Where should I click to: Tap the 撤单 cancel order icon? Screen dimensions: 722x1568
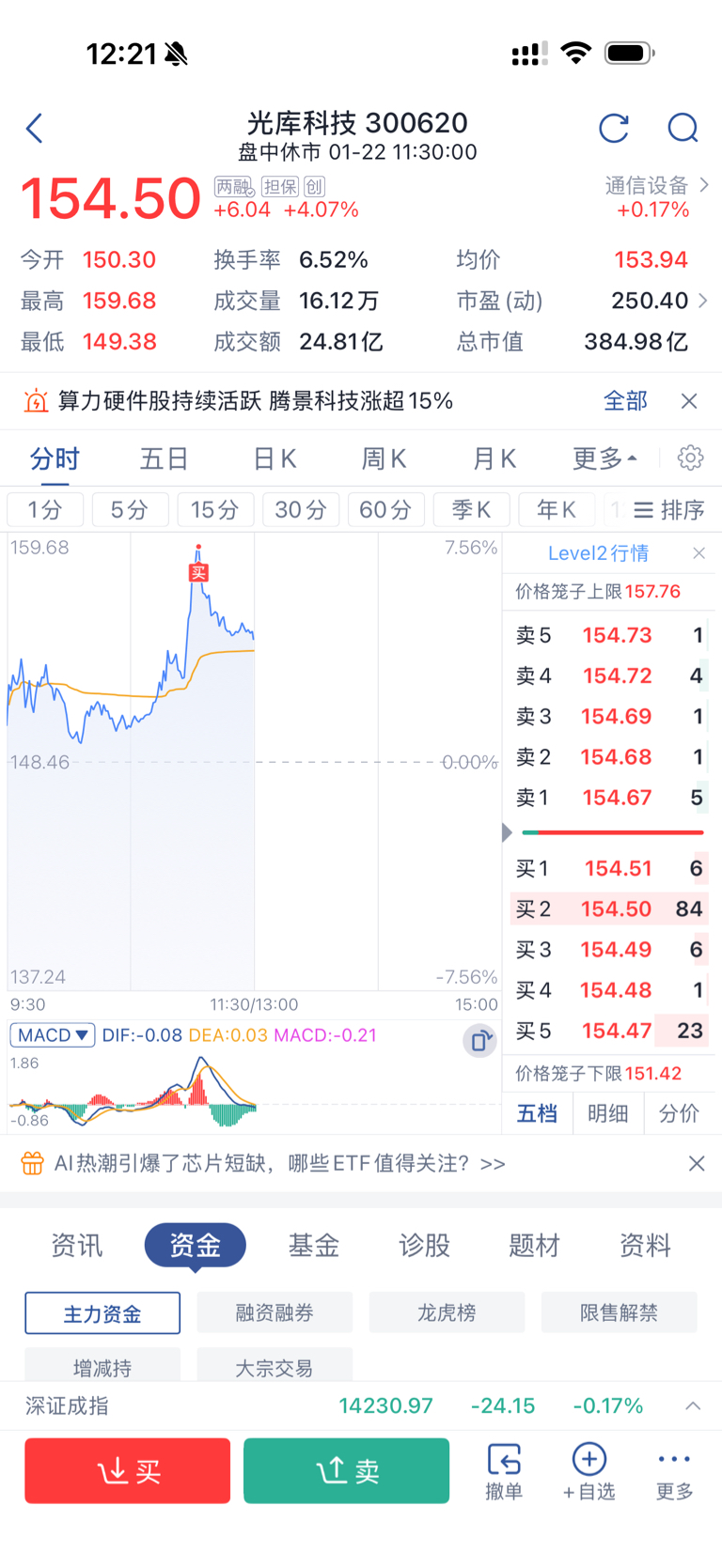[x=504, y=1471]
